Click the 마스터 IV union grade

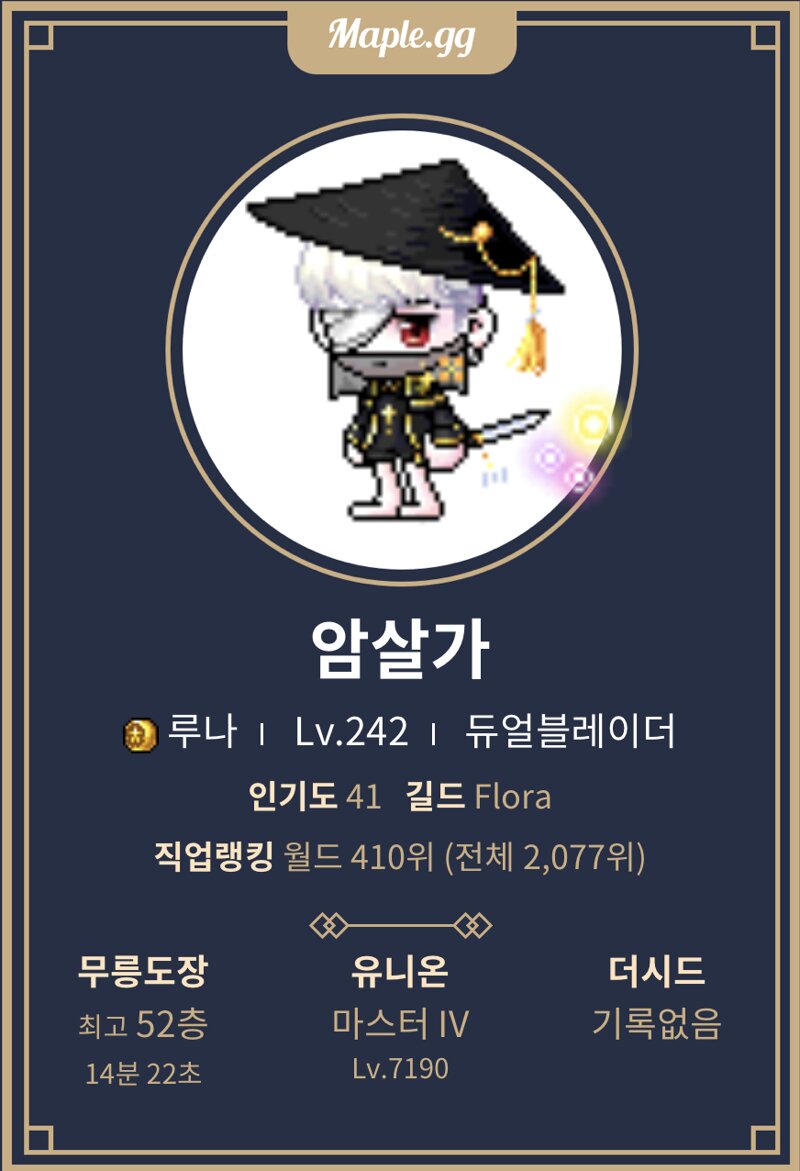(400, 1023)
